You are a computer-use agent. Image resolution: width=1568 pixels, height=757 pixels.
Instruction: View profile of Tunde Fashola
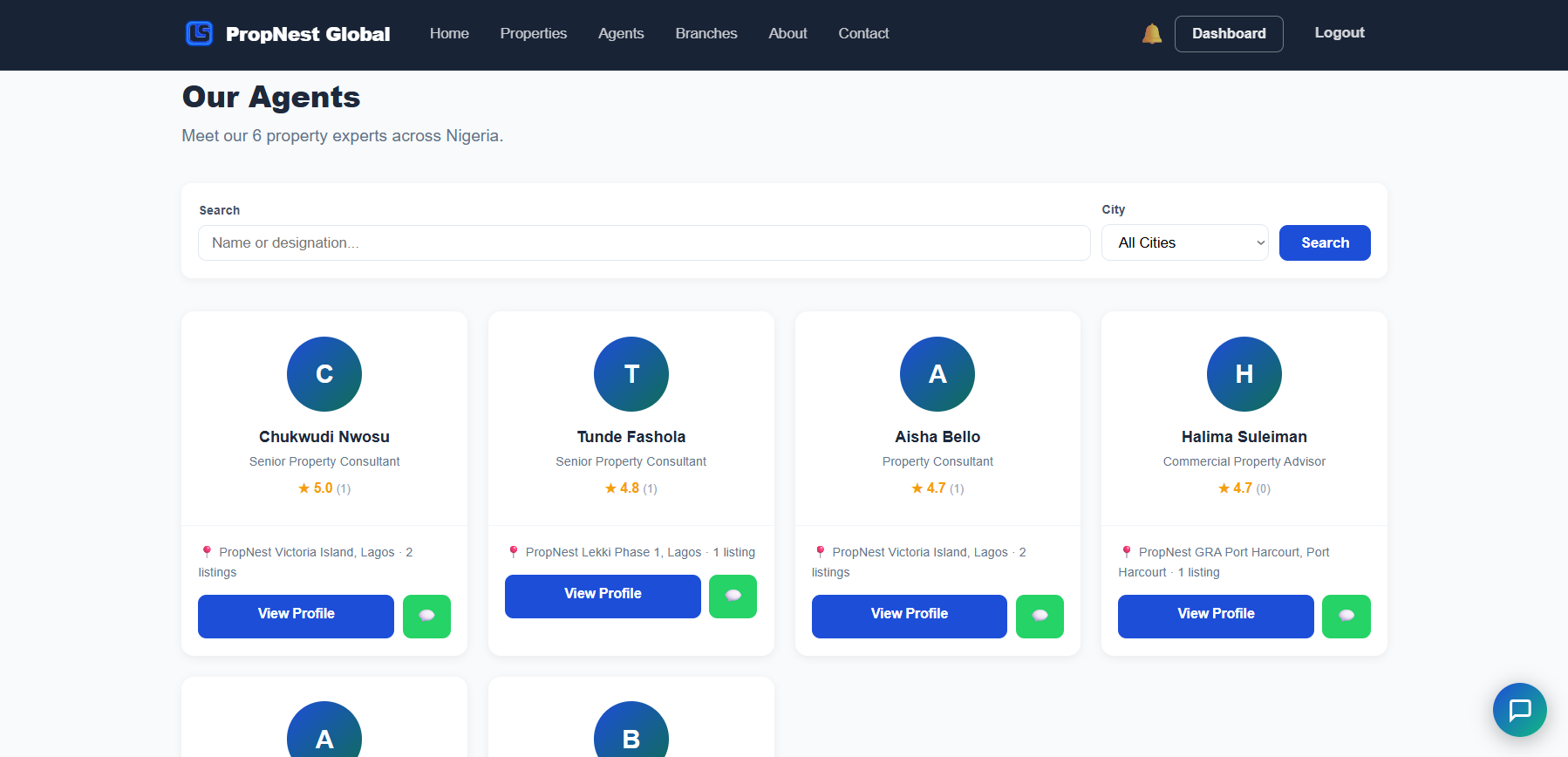click(603, 596)
